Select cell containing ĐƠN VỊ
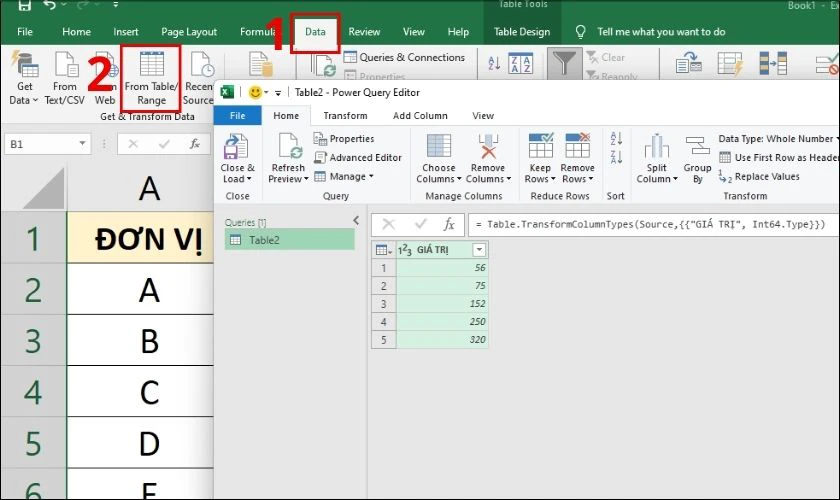 [140, 237]
